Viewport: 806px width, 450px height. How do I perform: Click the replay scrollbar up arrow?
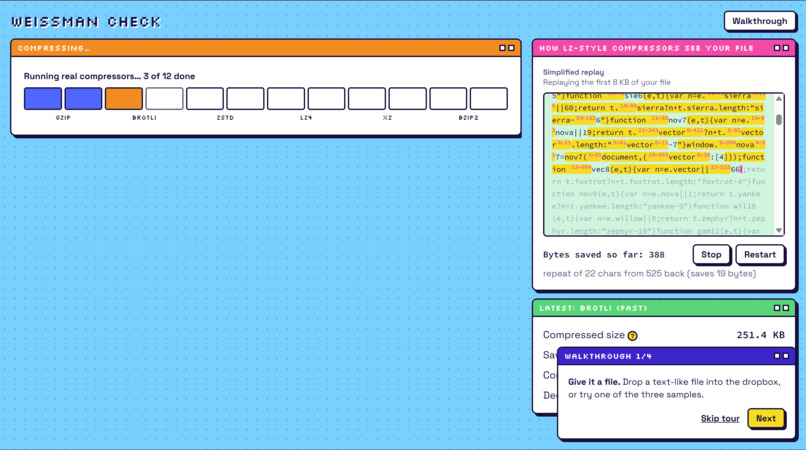[x=779, y=99]
